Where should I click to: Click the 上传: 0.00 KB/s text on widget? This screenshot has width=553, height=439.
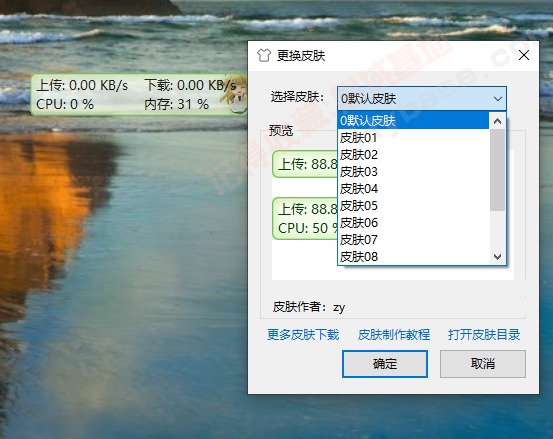[82, 85]
